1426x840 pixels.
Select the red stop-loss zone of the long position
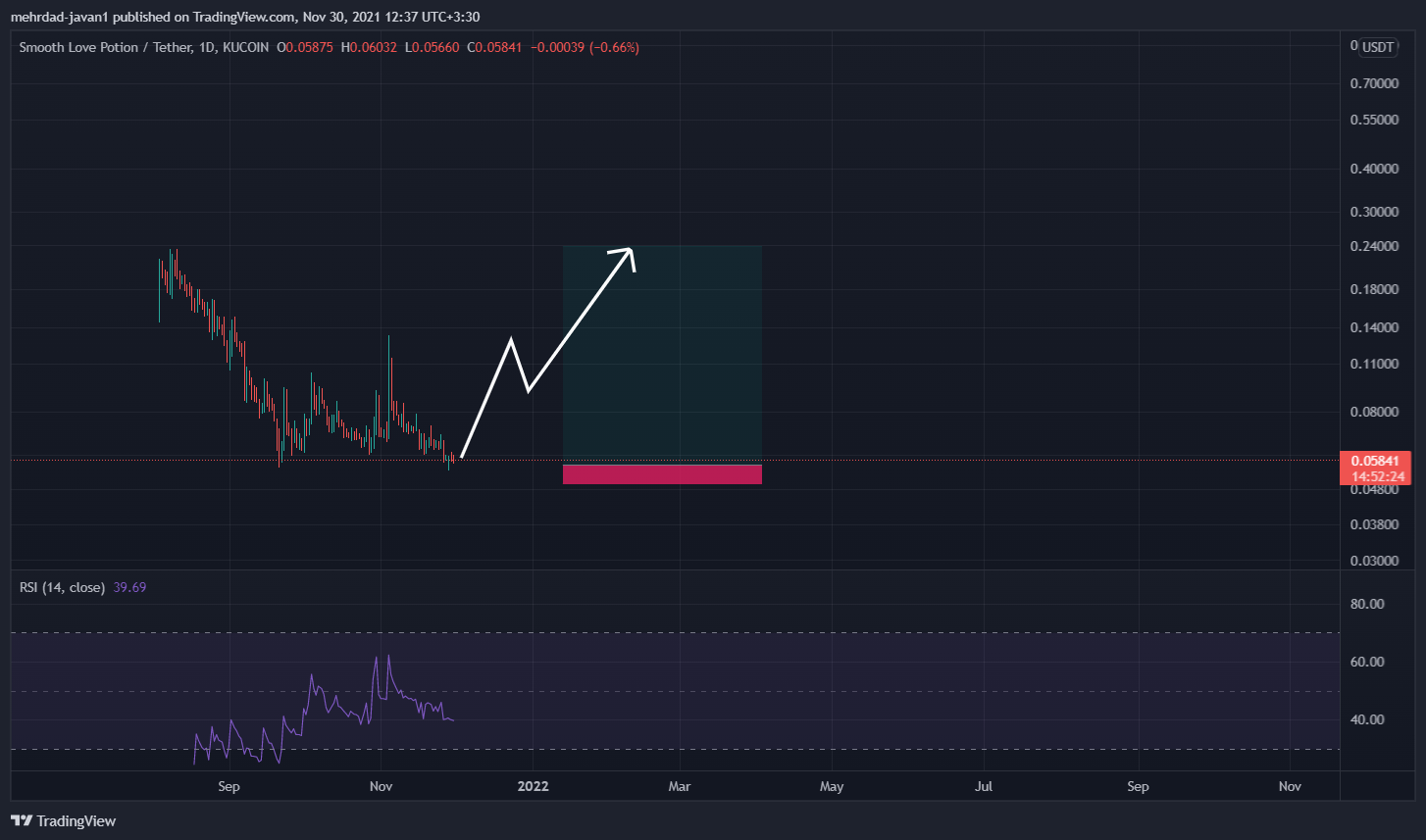(x=662, y=474)
